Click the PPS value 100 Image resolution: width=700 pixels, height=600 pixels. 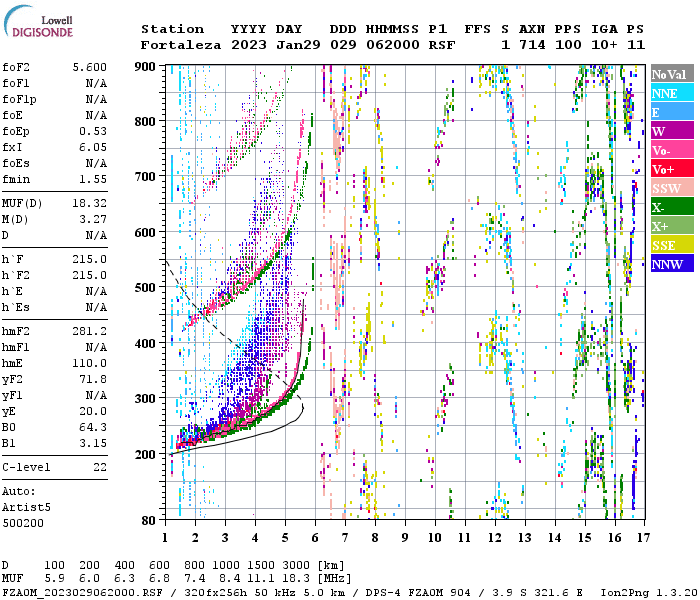click(x=568, y=45)
